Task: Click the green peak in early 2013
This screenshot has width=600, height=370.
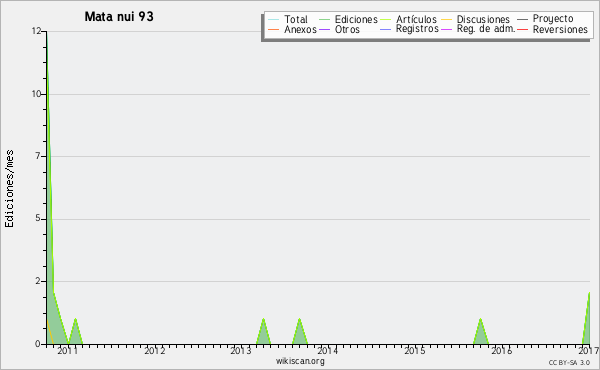Action: click(263, 332)
